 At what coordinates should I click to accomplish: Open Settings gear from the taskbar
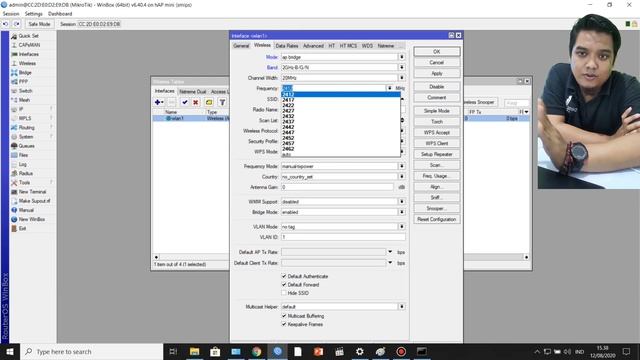(x=360, y=351)
